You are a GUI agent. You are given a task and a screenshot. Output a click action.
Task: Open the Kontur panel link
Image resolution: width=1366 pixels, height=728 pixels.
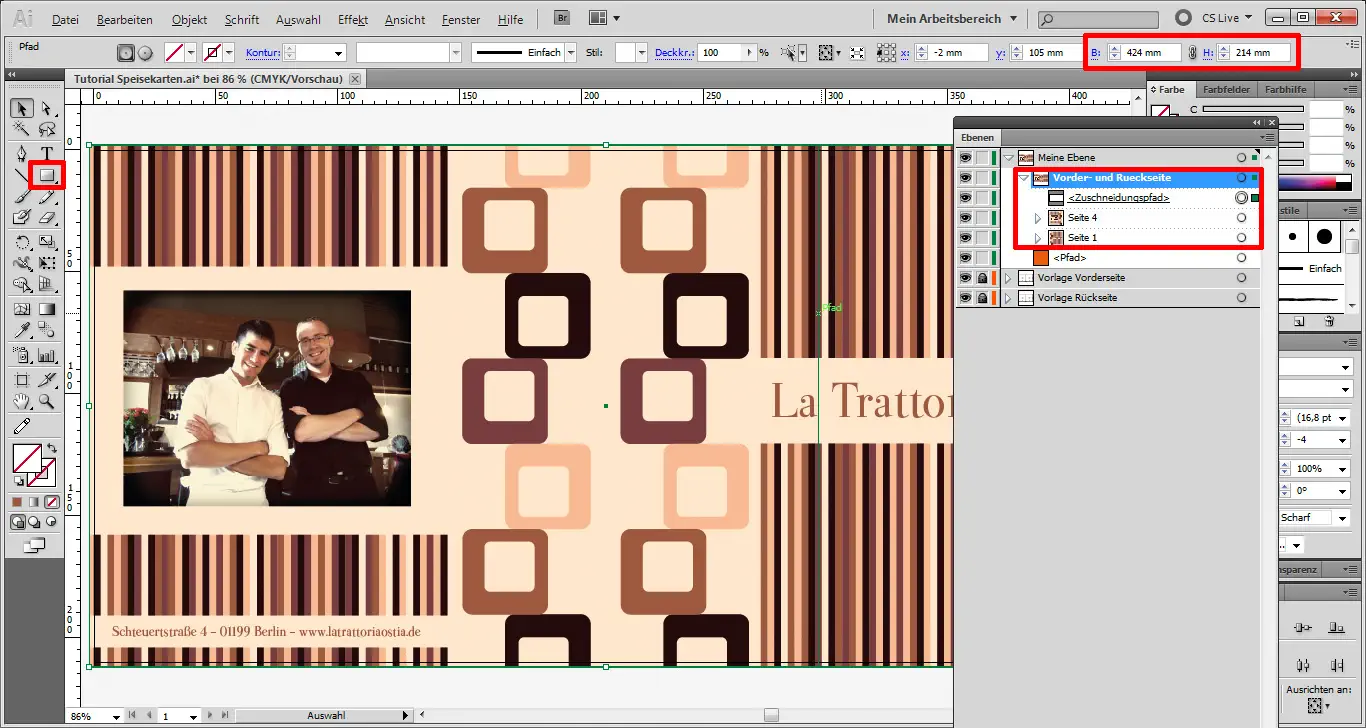[262, 52]
